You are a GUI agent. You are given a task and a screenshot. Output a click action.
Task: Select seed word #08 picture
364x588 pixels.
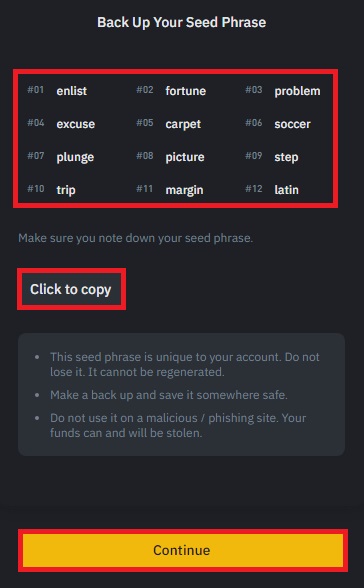click(x=185, y=157)
